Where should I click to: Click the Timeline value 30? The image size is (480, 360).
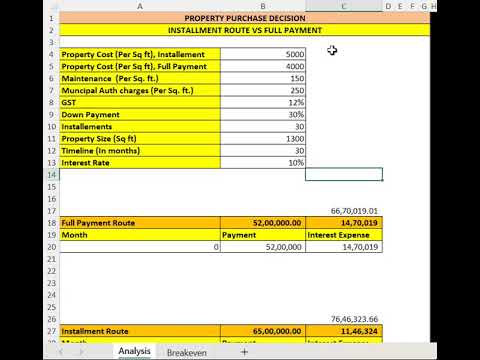coord(263,150)
